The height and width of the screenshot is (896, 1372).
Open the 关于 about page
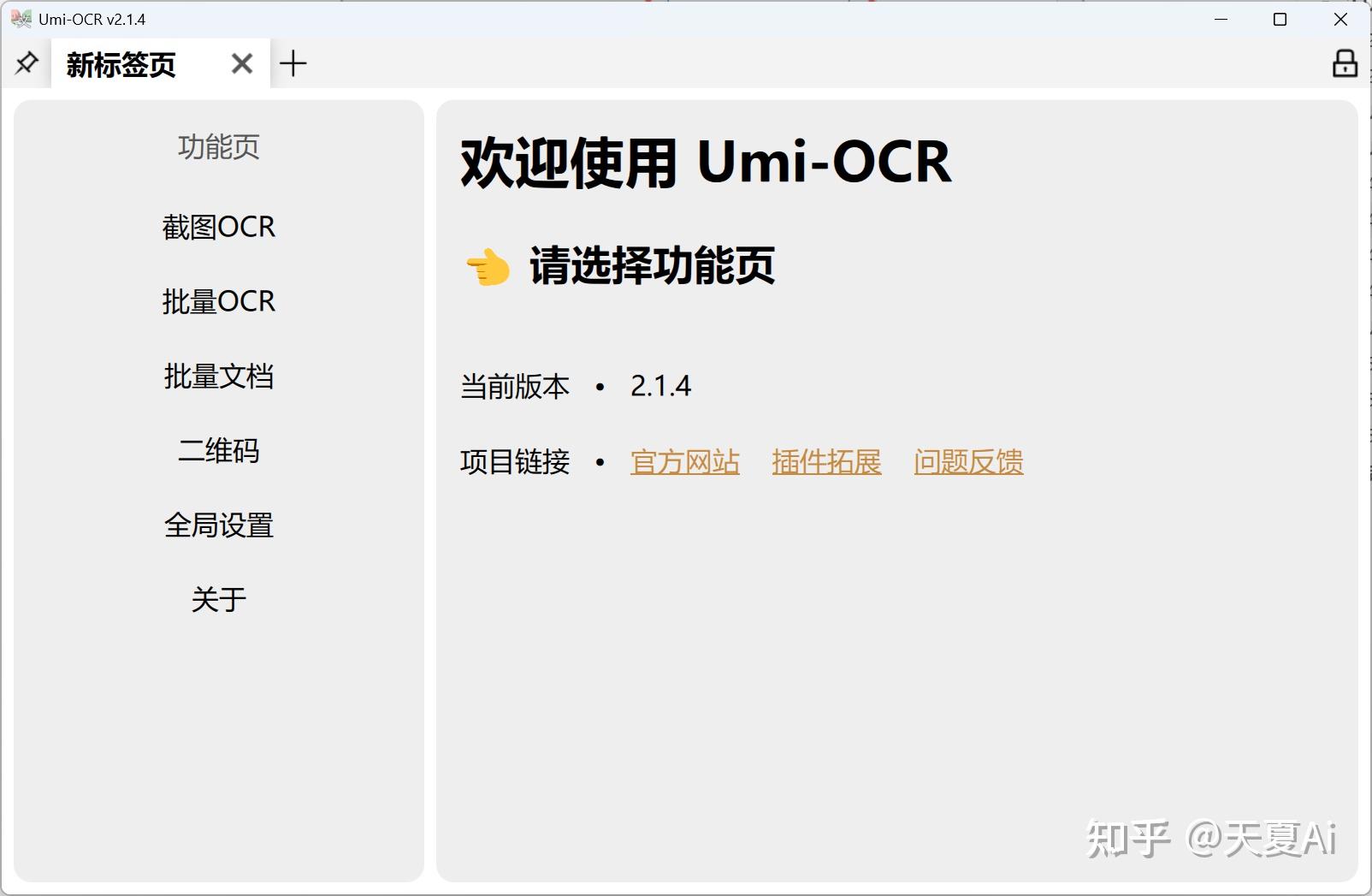[219, 599]
